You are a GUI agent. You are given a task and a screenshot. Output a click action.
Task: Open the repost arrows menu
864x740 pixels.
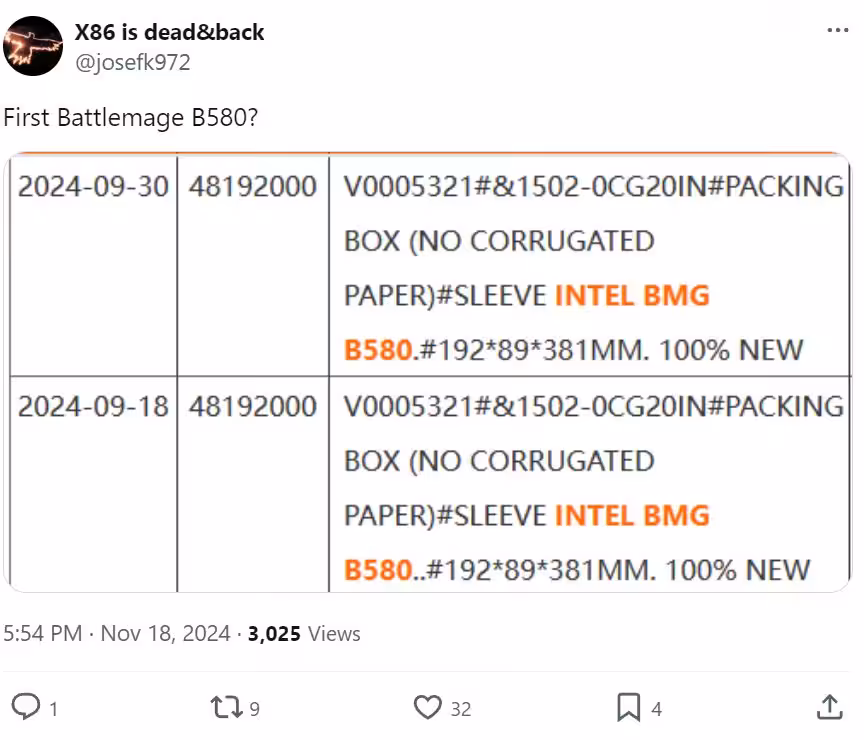tap(227, 708)
